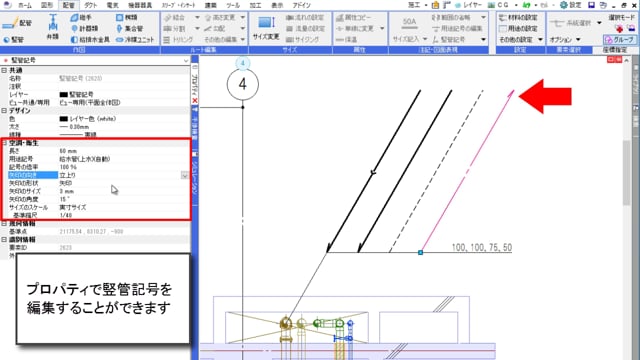Click the red add-selection mode icon
The height and width of the screenshot is (360, 640).
pos(619,28)
